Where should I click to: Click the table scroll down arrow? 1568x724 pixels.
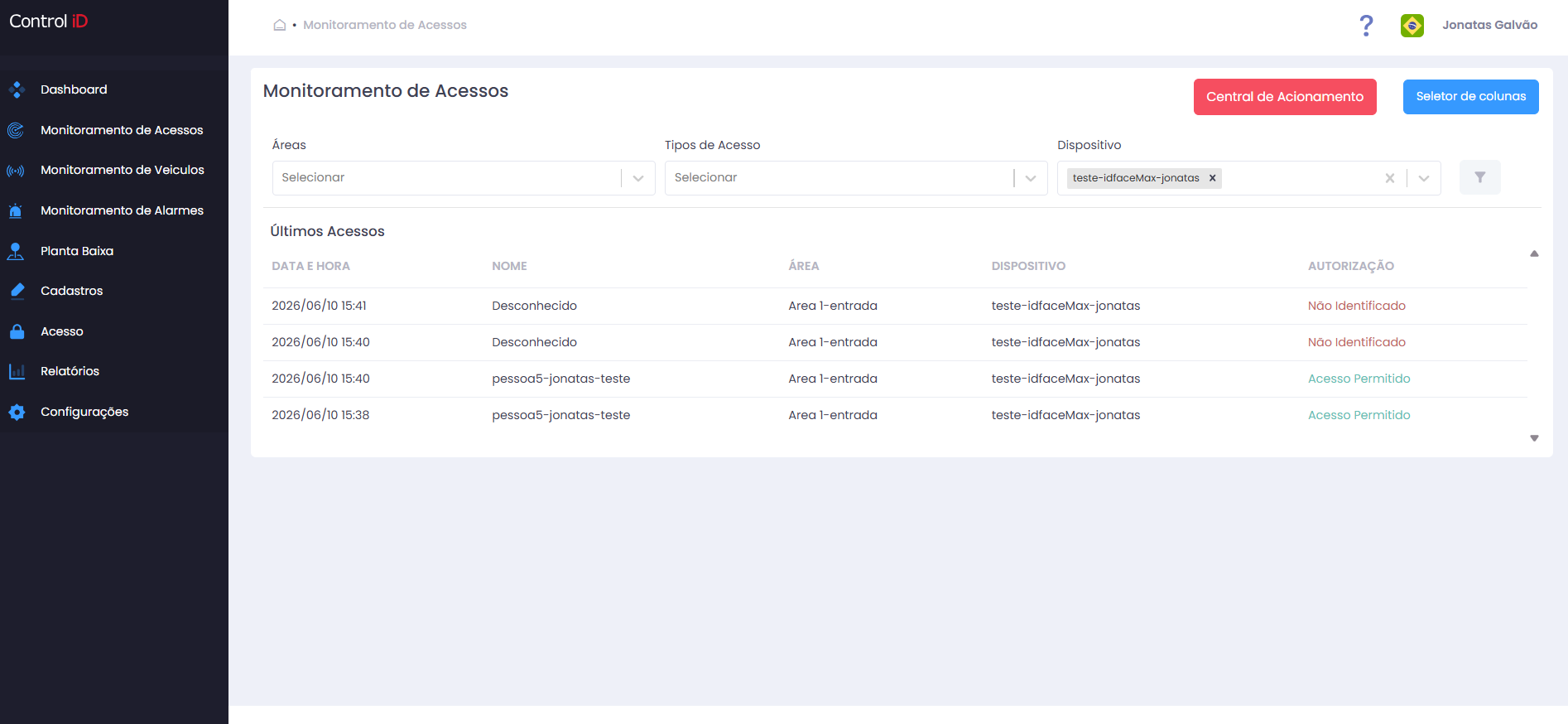1534,438
